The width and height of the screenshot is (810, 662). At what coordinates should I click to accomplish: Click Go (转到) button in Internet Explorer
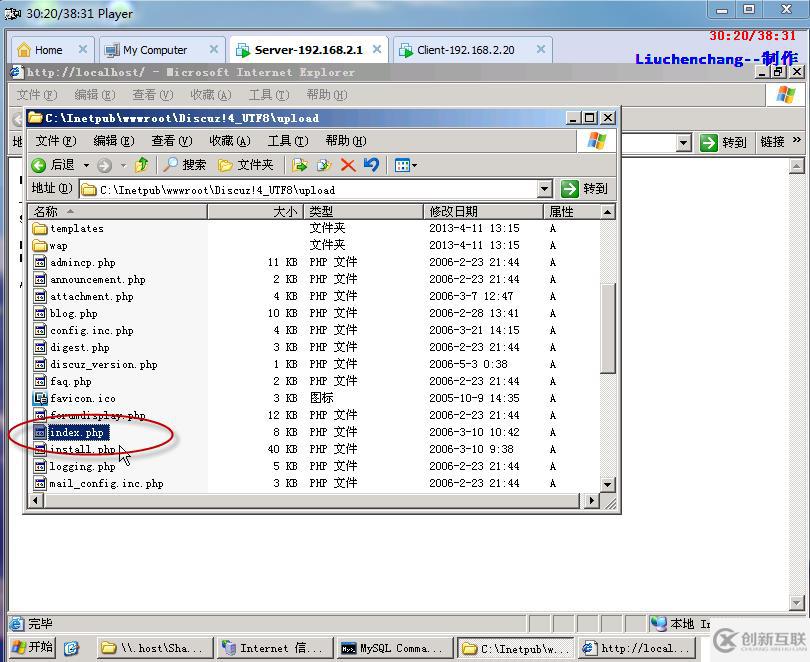[723, 142]
